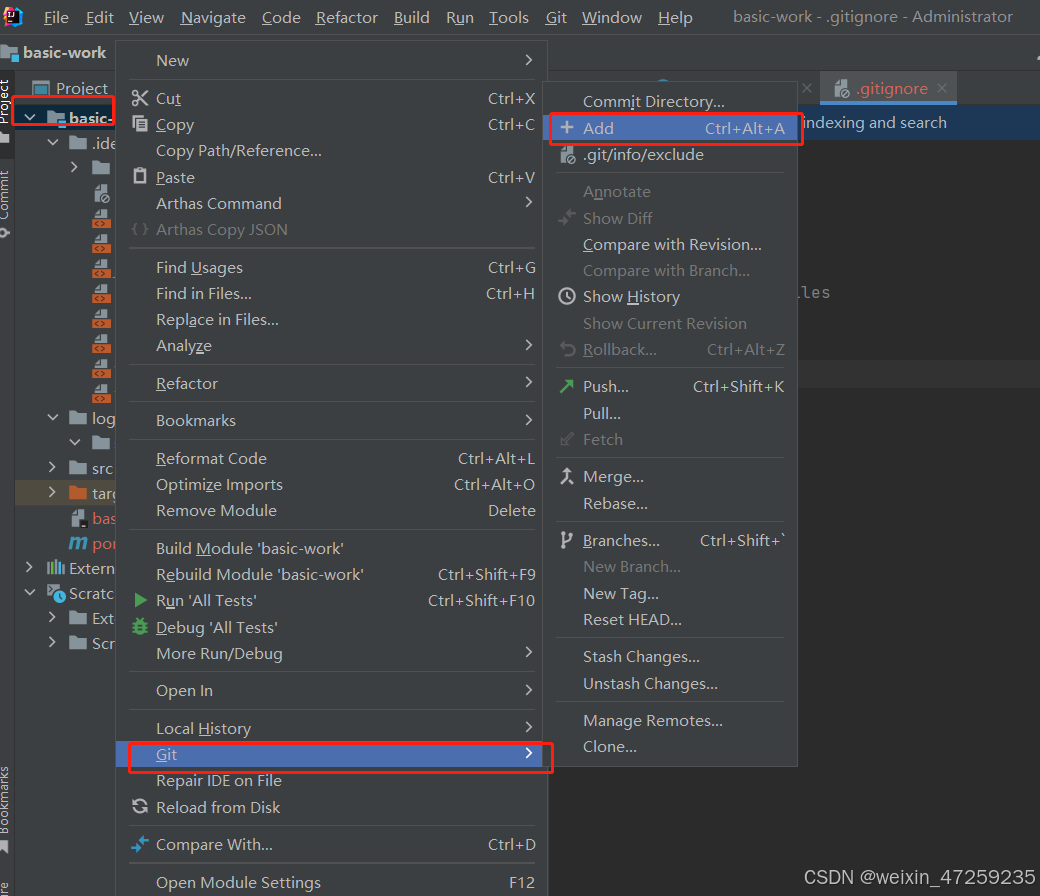
Task: Open the Tools menu
Action: click(x=509, y=18)
